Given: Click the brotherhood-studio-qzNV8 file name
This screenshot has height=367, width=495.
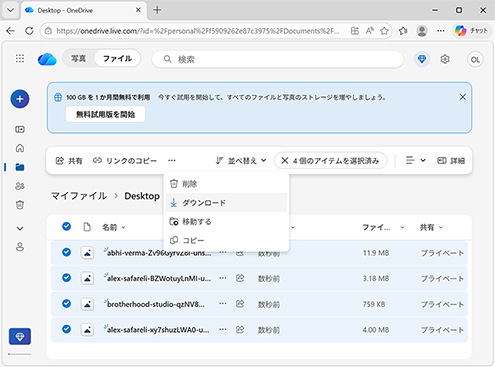Looking at the screenshot, I should [156, 304].
